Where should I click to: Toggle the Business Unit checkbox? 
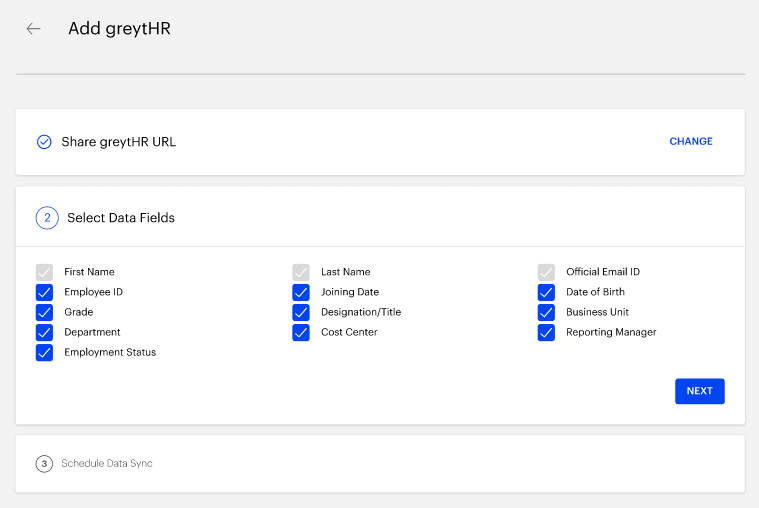point(546,312)
